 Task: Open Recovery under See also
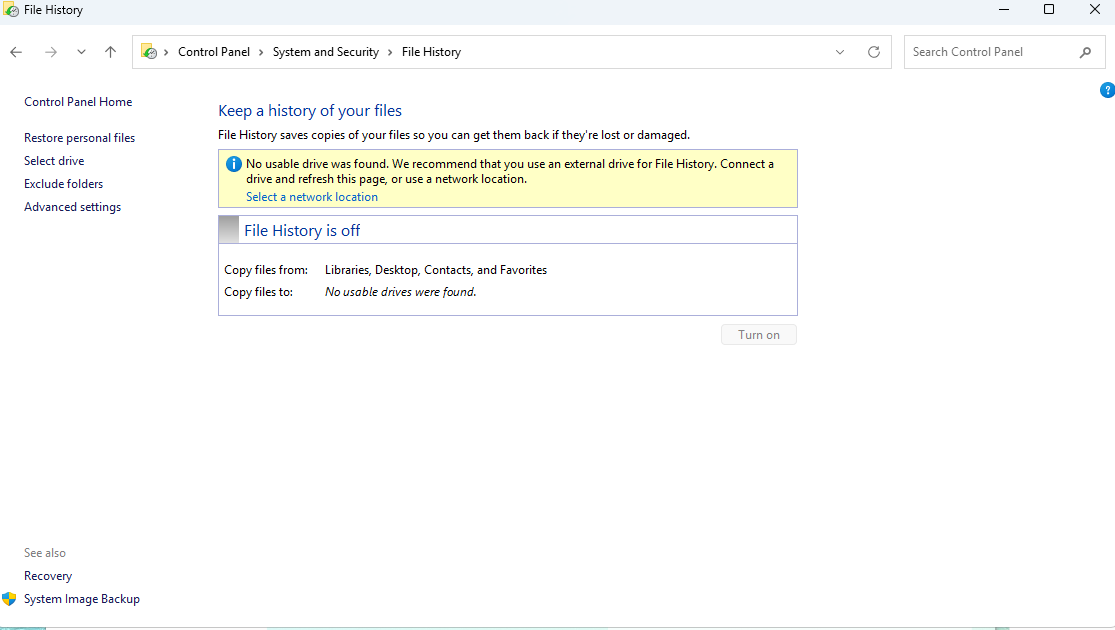(x=47, y=575)
